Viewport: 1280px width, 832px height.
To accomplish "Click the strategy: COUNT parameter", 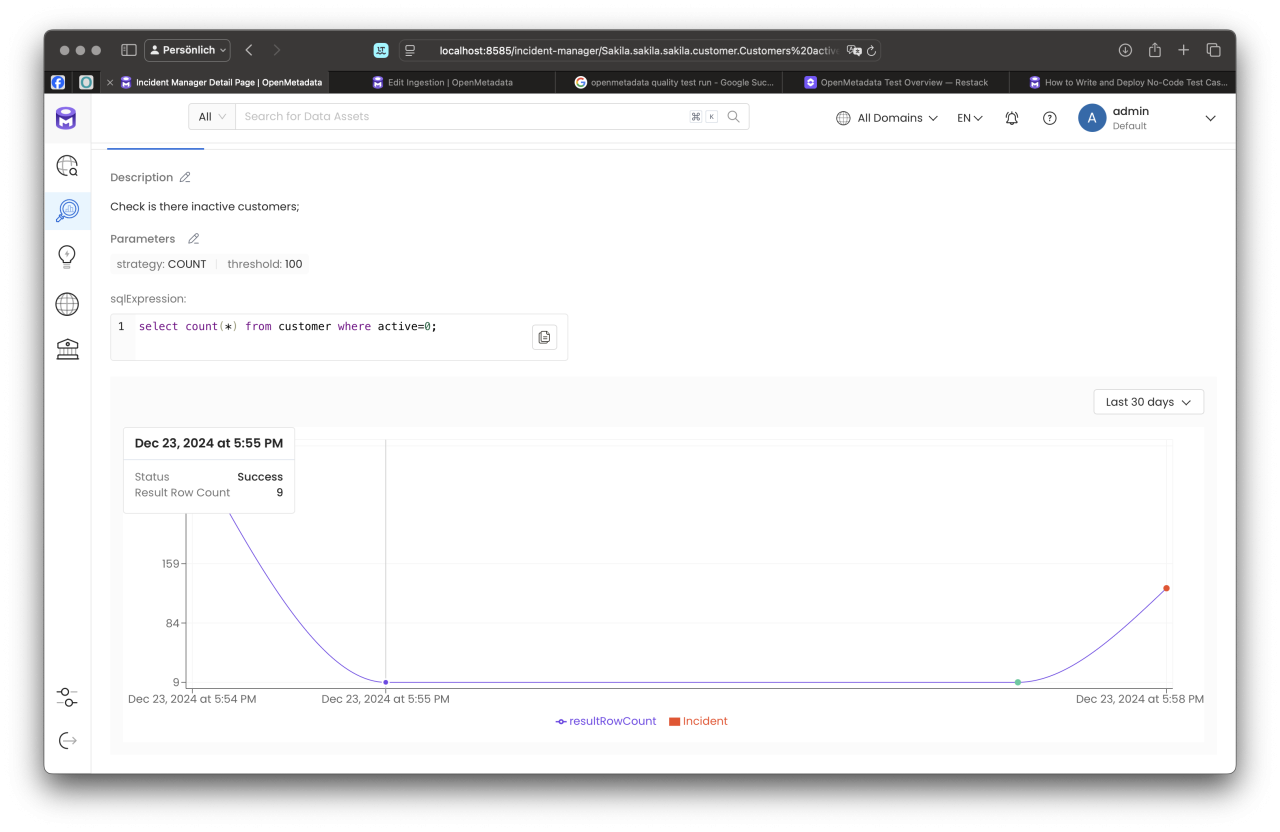I will (x=162, y=265).
